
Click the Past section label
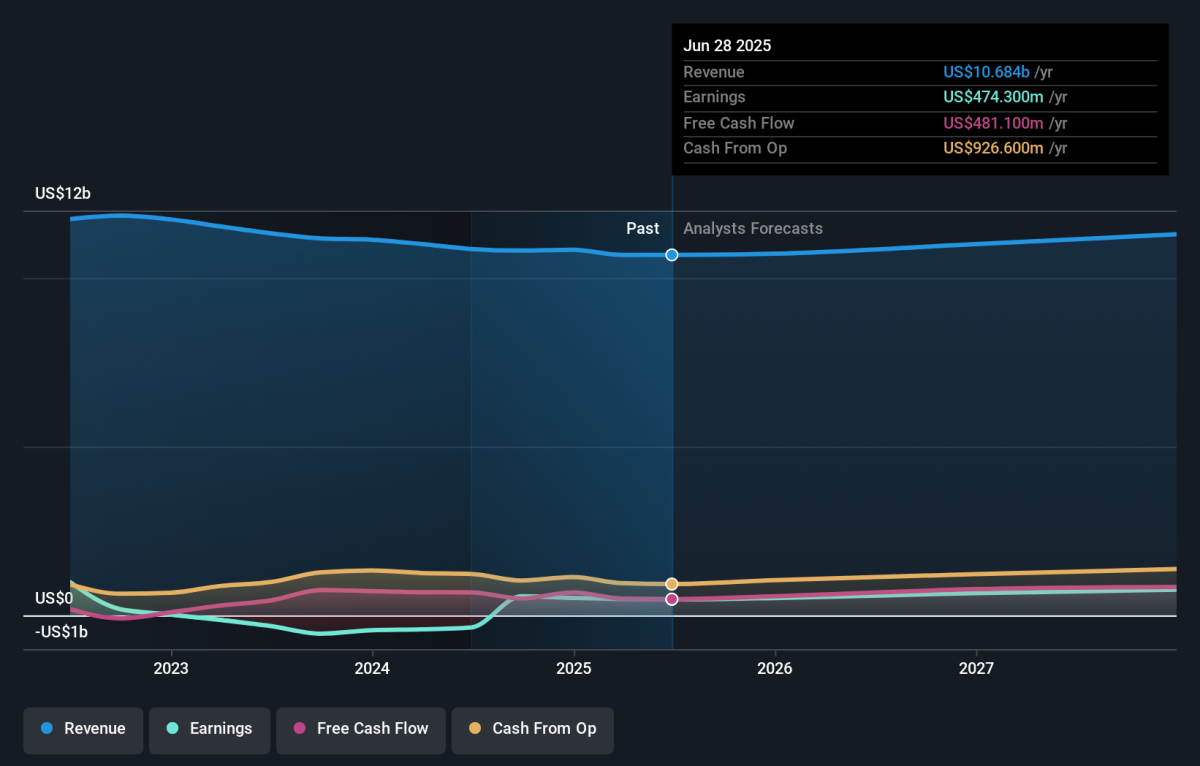[x=642, y=228]
